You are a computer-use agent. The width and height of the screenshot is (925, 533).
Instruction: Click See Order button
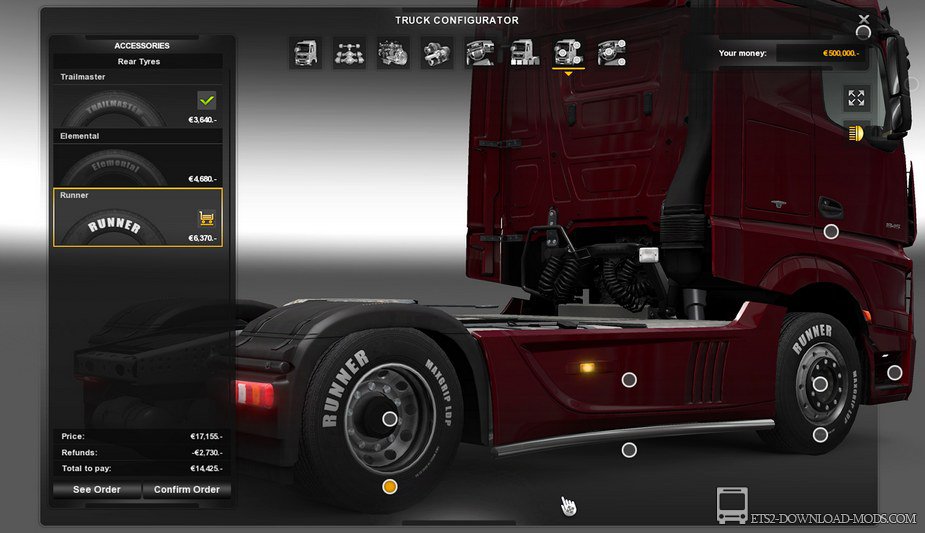97,489
